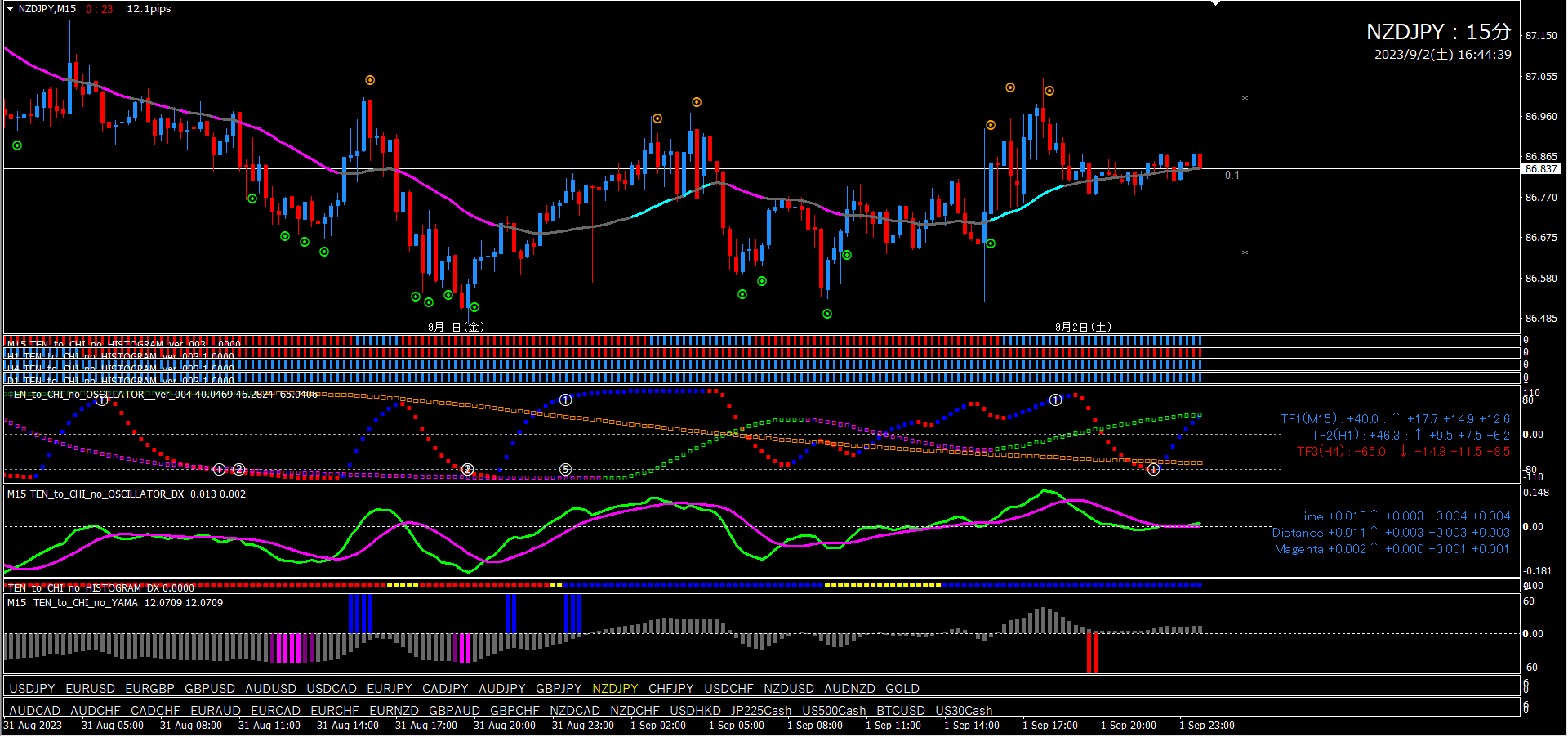Select the NZDCAD pair

[575, 711]
